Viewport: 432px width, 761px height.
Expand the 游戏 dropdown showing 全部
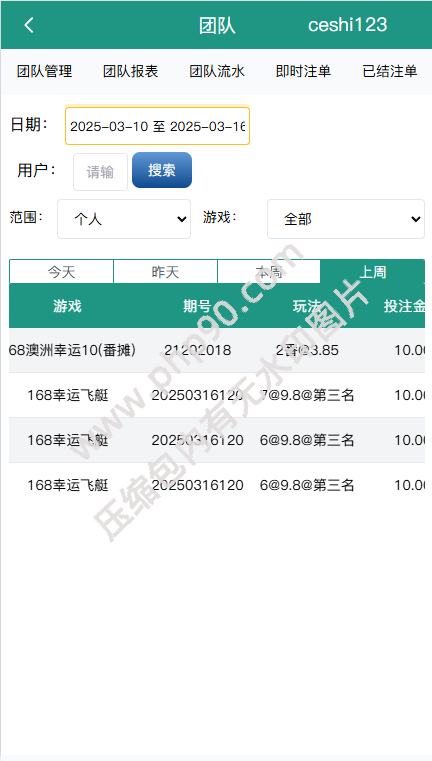(346, 219)
